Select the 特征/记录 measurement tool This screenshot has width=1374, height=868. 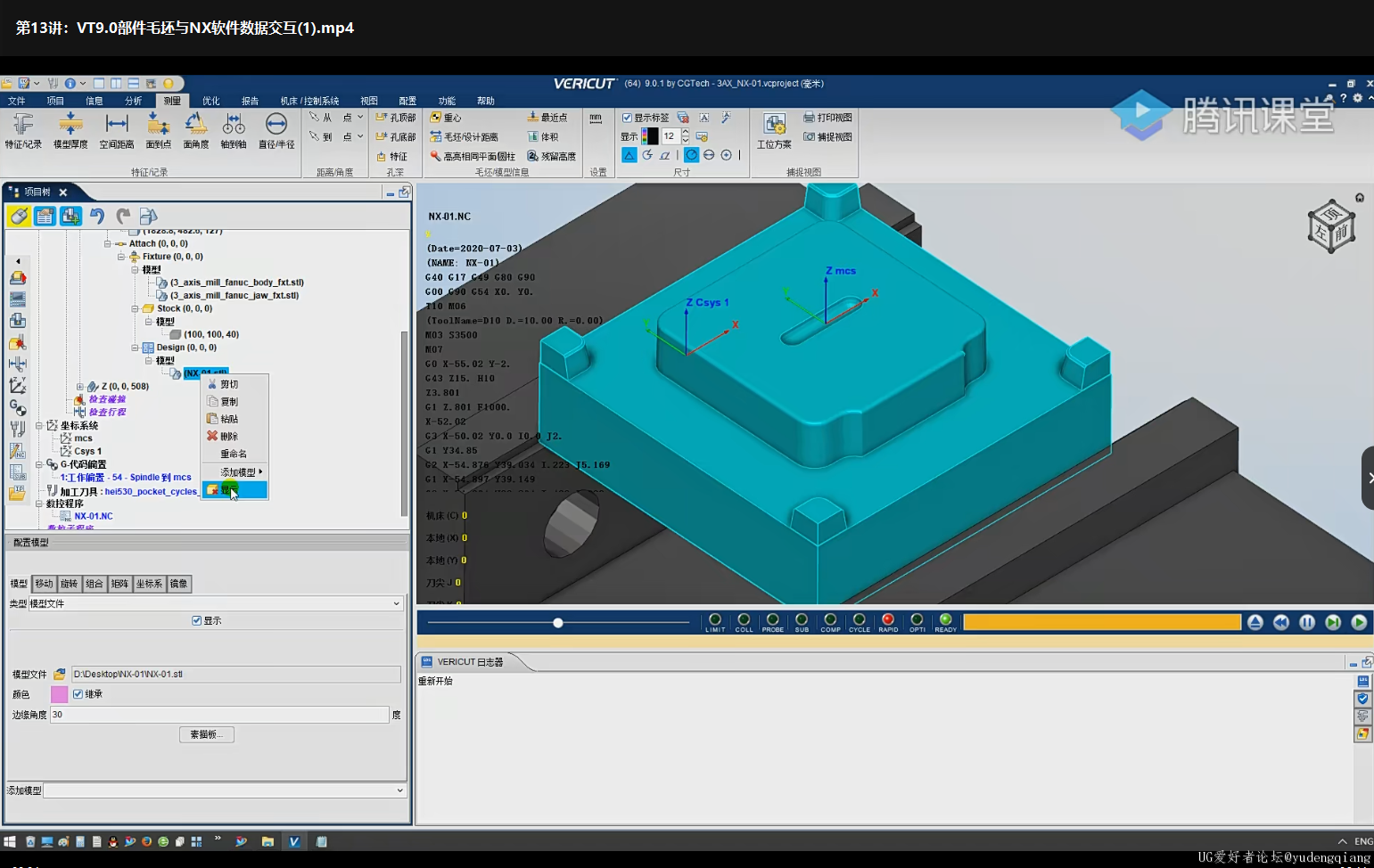point(23,131)
